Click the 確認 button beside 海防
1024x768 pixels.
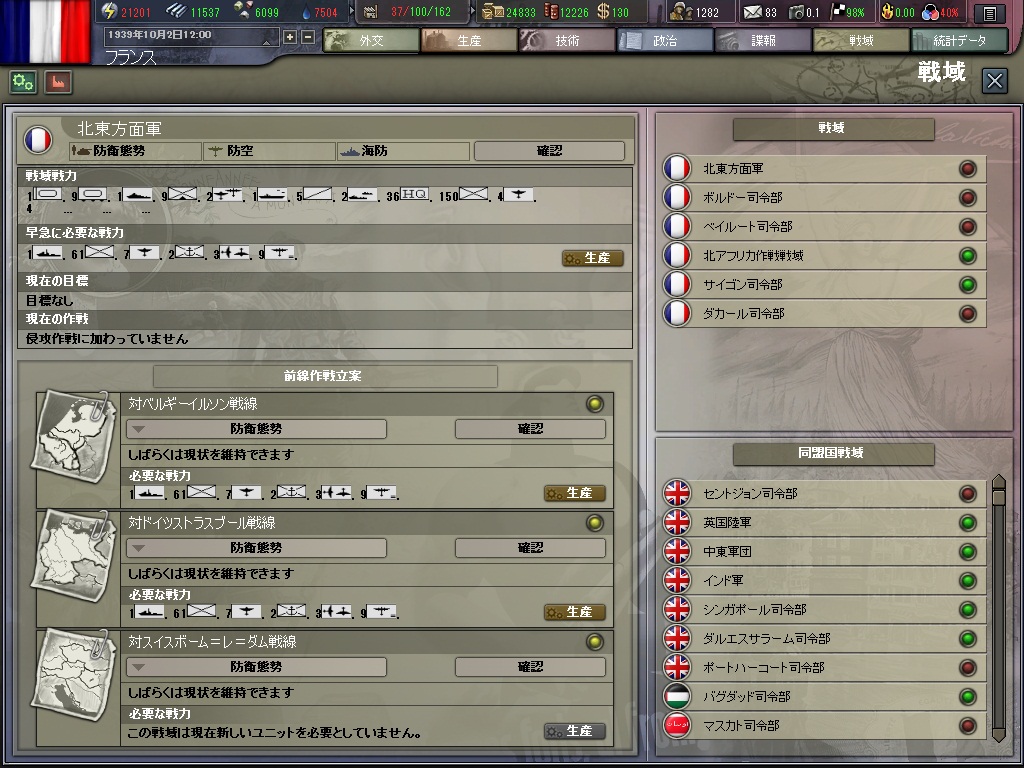click(549, 151)
